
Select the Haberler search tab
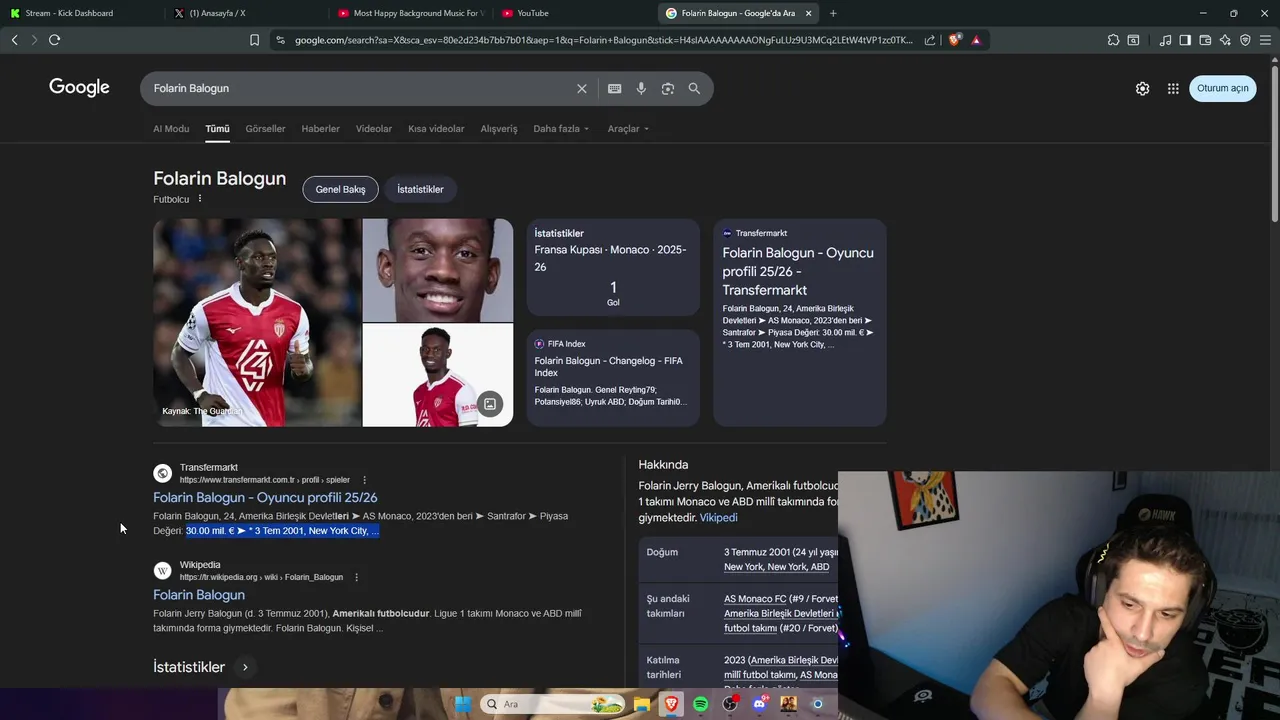coord(320,129)
